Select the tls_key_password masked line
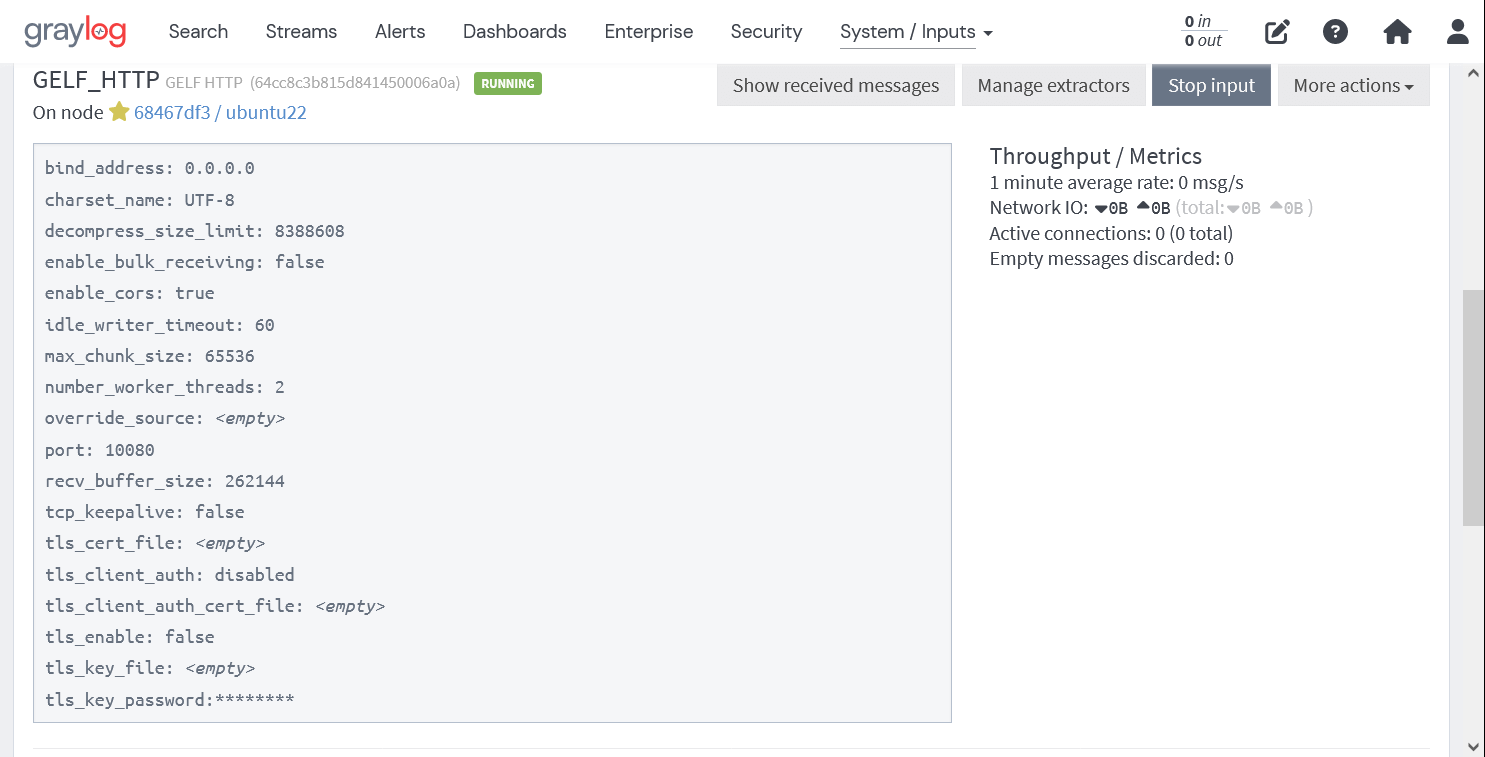The width and height of the screenshot is (1485, 757). (170, 700)
